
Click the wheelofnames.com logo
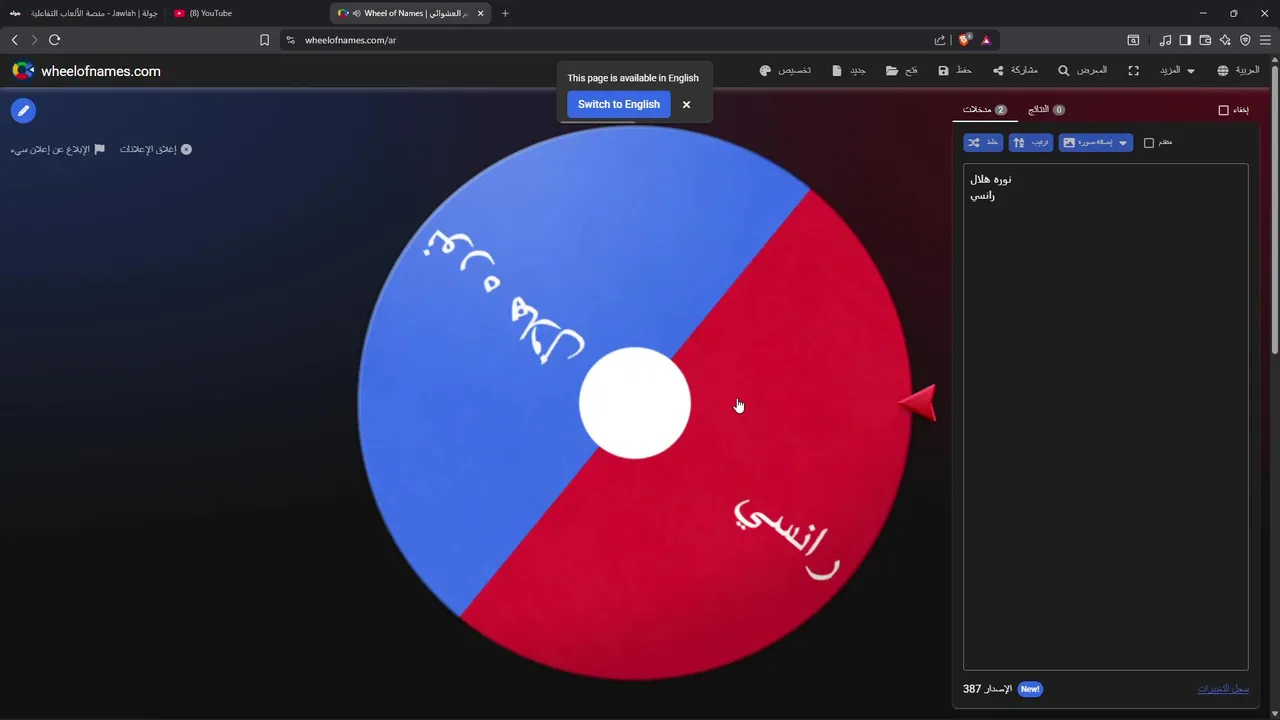pyautogui.click(x=86, y=71)
